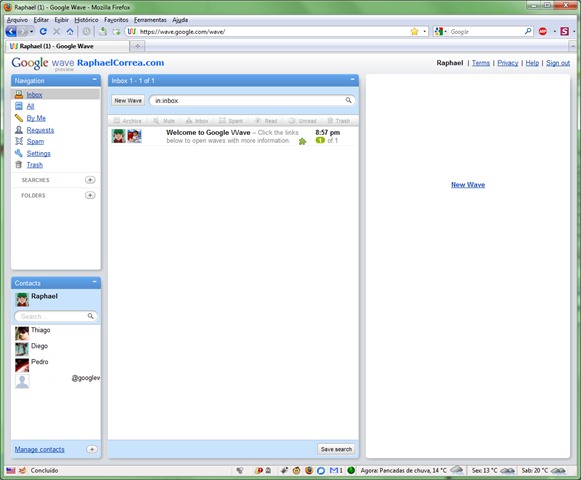Open back/forward history dropdown arrow
581x480 pixels.
pyautogui.click(x=31, y=32)
